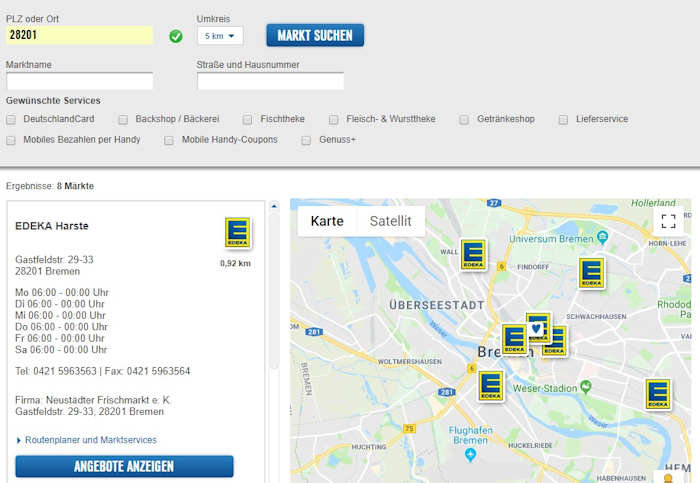
Task: Click the results list scrollbar thumb
Action: (274, 291)
